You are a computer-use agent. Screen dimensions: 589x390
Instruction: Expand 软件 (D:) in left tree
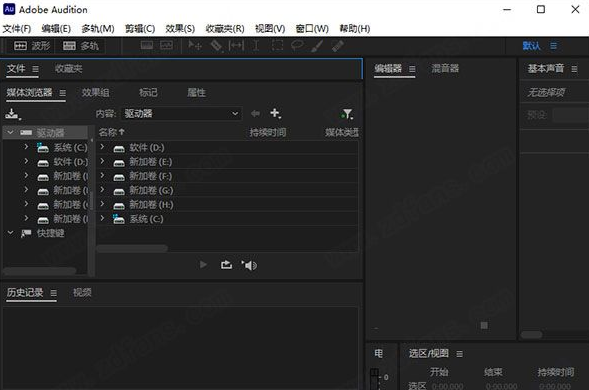[26, 161]
